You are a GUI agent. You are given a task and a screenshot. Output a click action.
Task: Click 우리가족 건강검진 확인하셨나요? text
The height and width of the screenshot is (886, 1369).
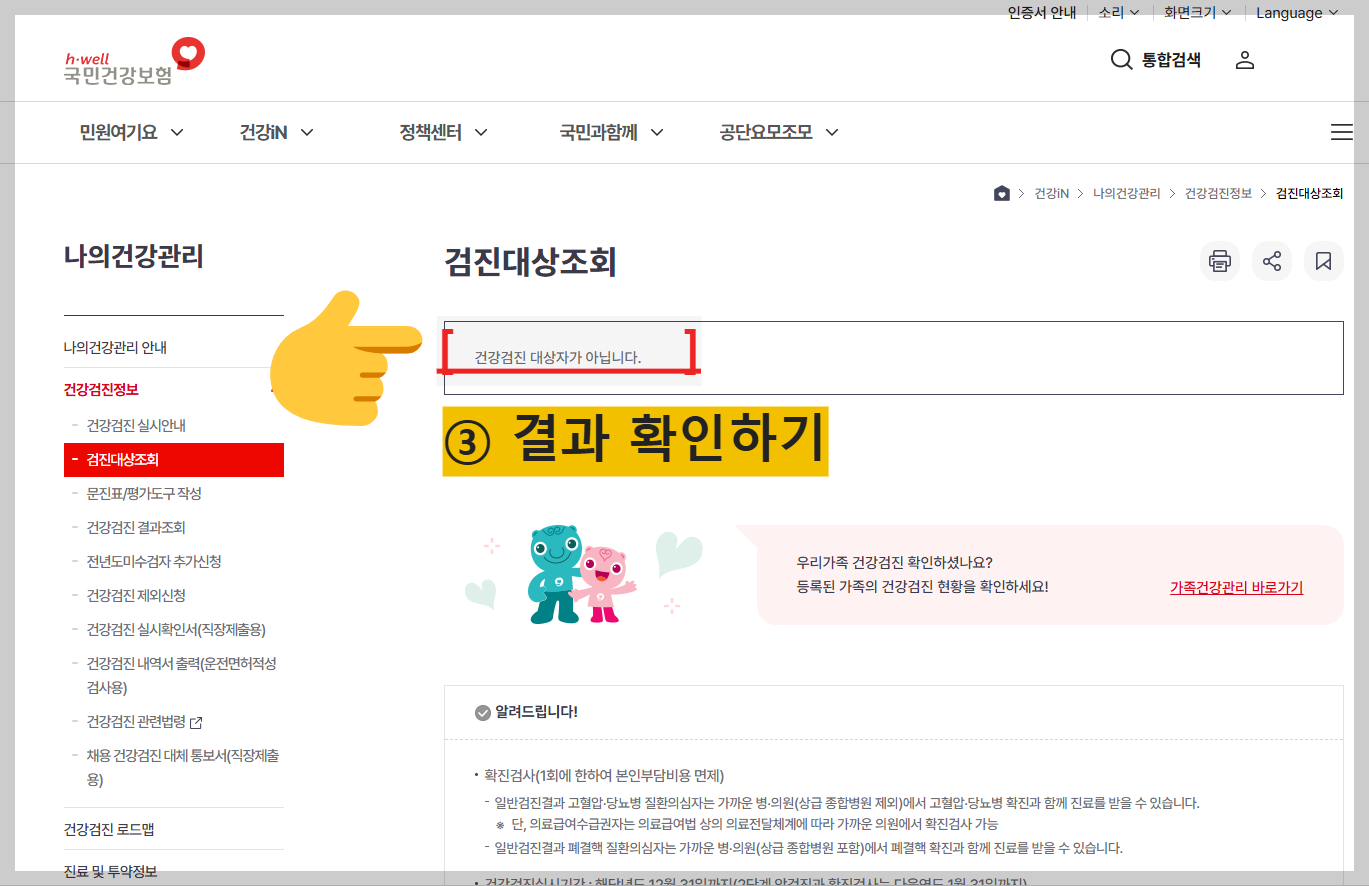coord(894,562)
